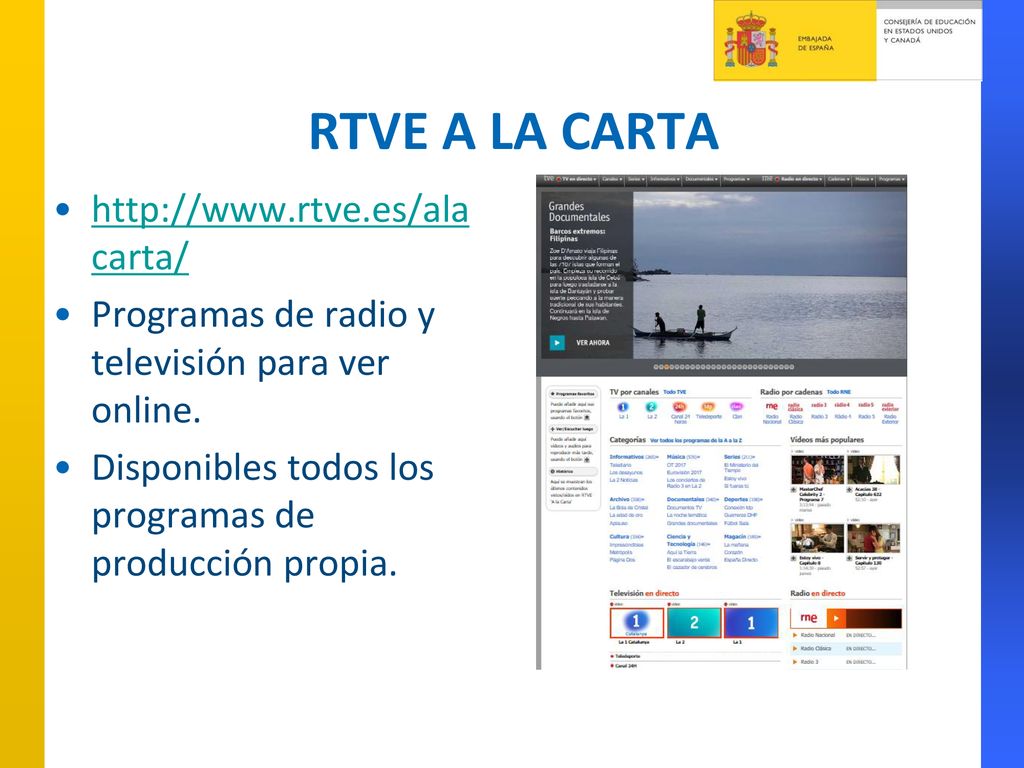Watch the blue La 1 live tile
Screen dimensions: 1024x768
point(751,622)
